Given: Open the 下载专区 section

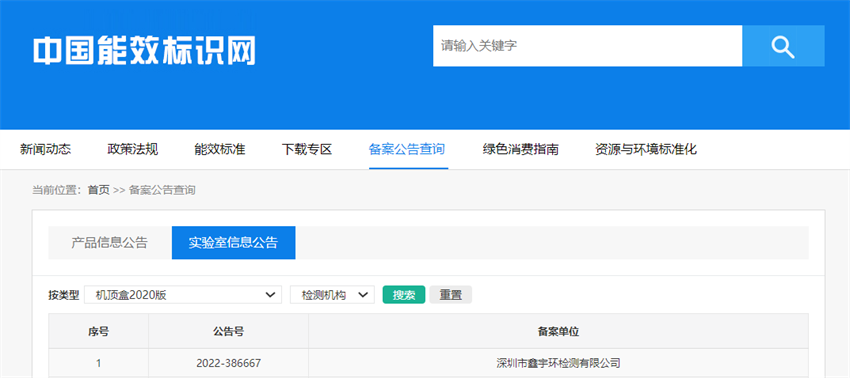Looking at the screenshot, I should click(307, 149).
